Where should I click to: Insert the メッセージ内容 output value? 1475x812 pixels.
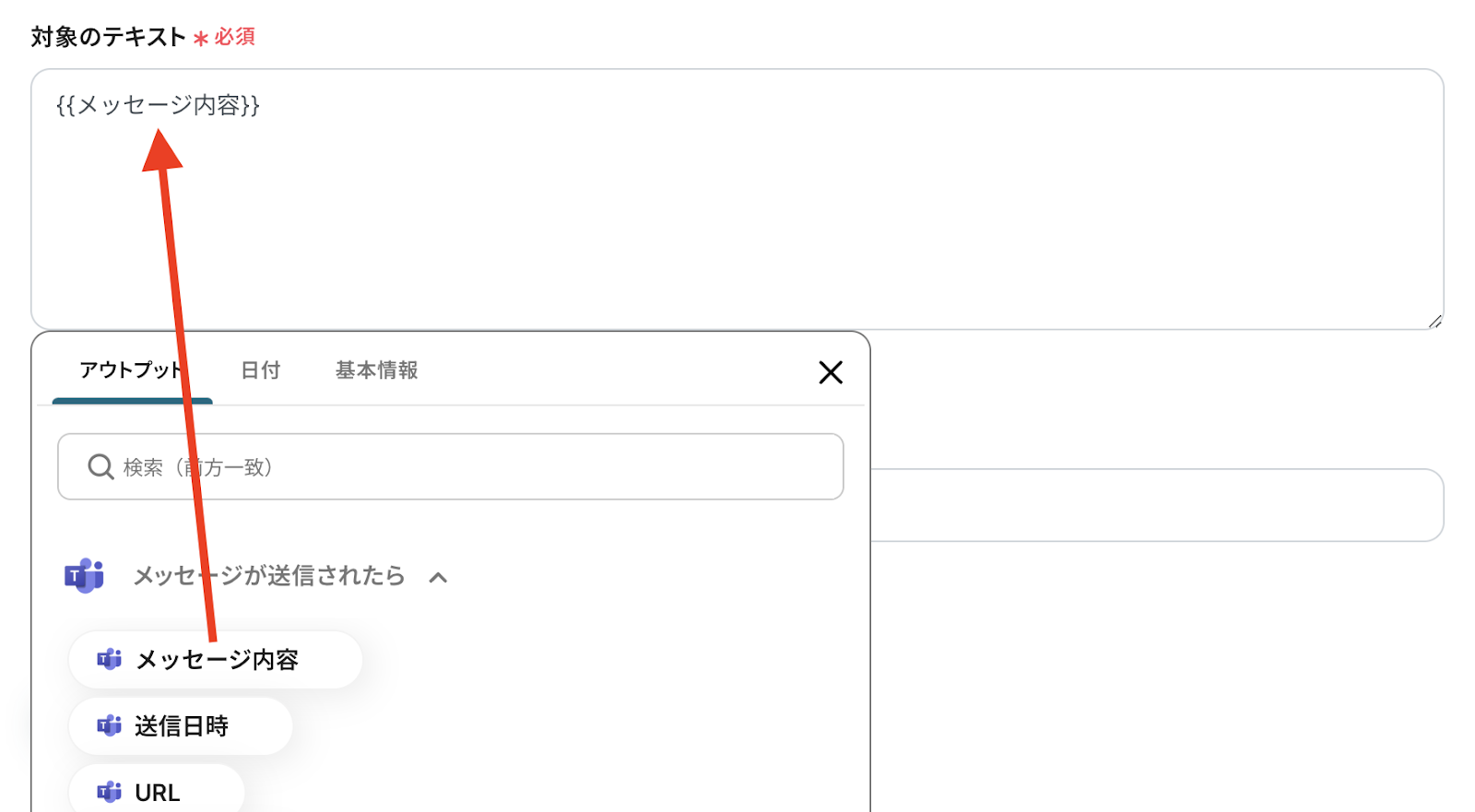[x=218, y=660]
